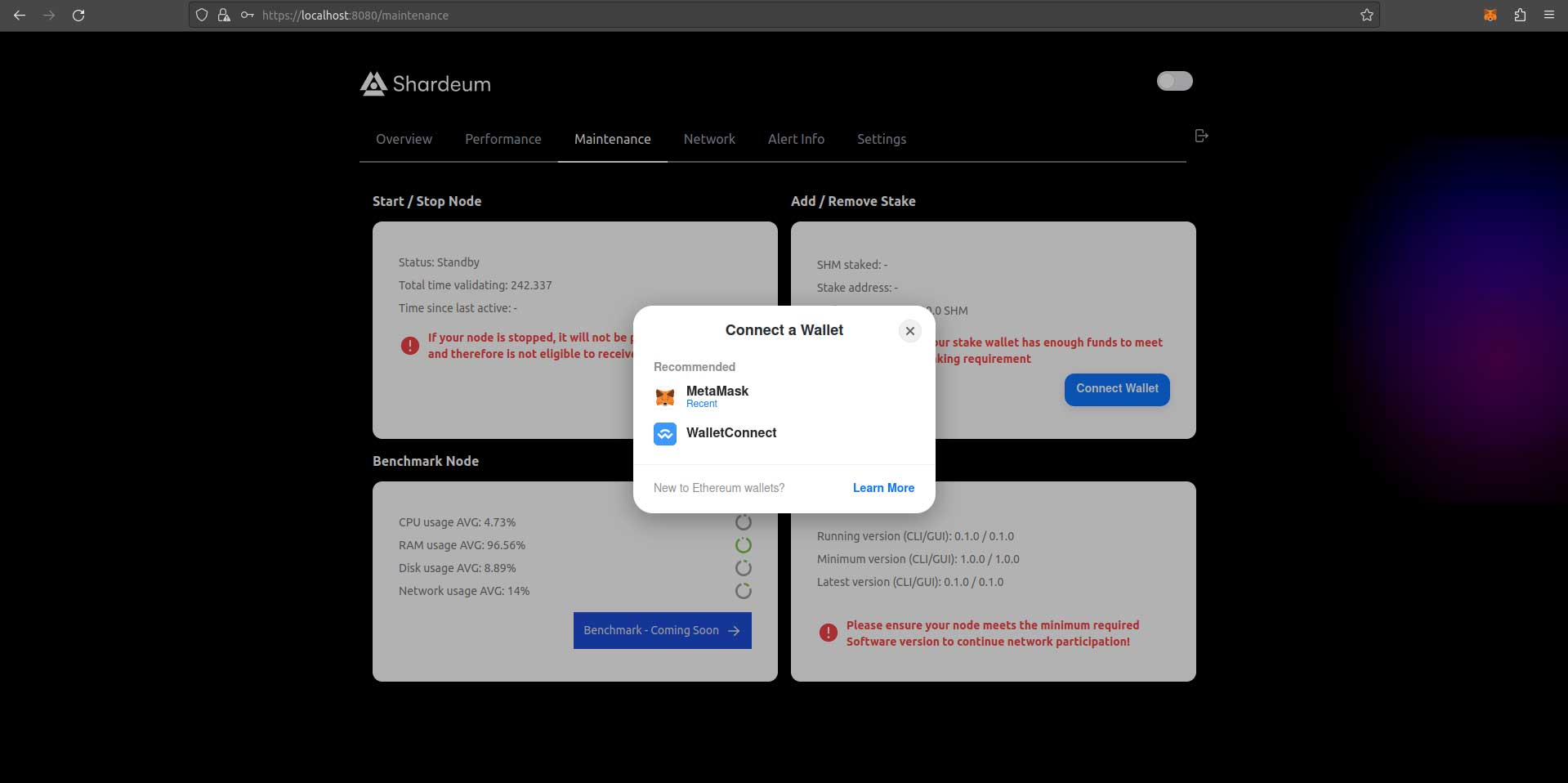
Task: Follow the Learn More link
Action: point(883,488)
